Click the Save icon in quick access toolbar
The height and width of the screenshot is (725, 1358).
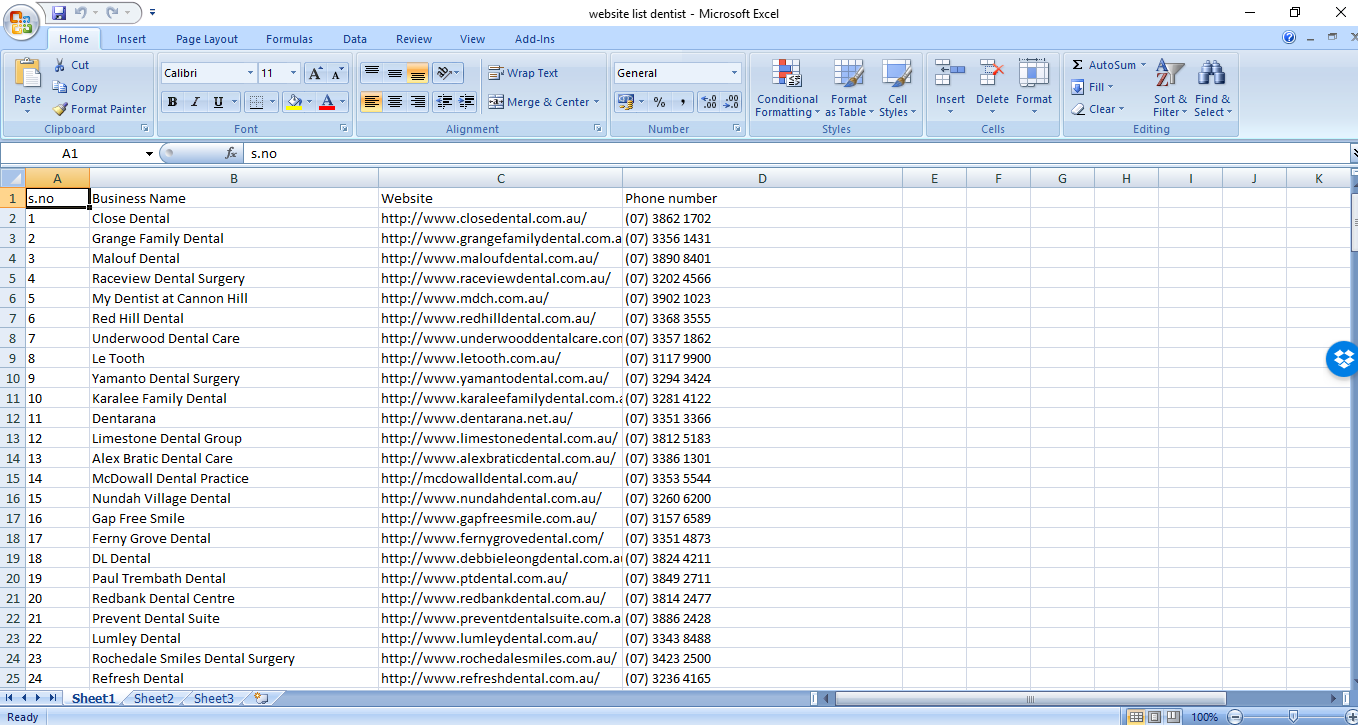coord(59,13)
